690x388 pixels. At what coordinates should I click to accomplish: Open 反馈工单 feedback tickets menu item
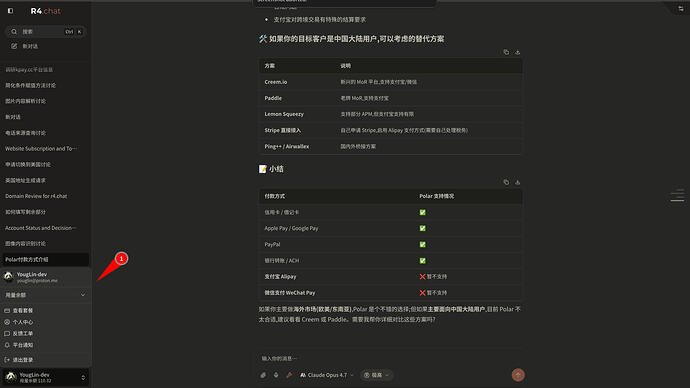tap(23, 333)
